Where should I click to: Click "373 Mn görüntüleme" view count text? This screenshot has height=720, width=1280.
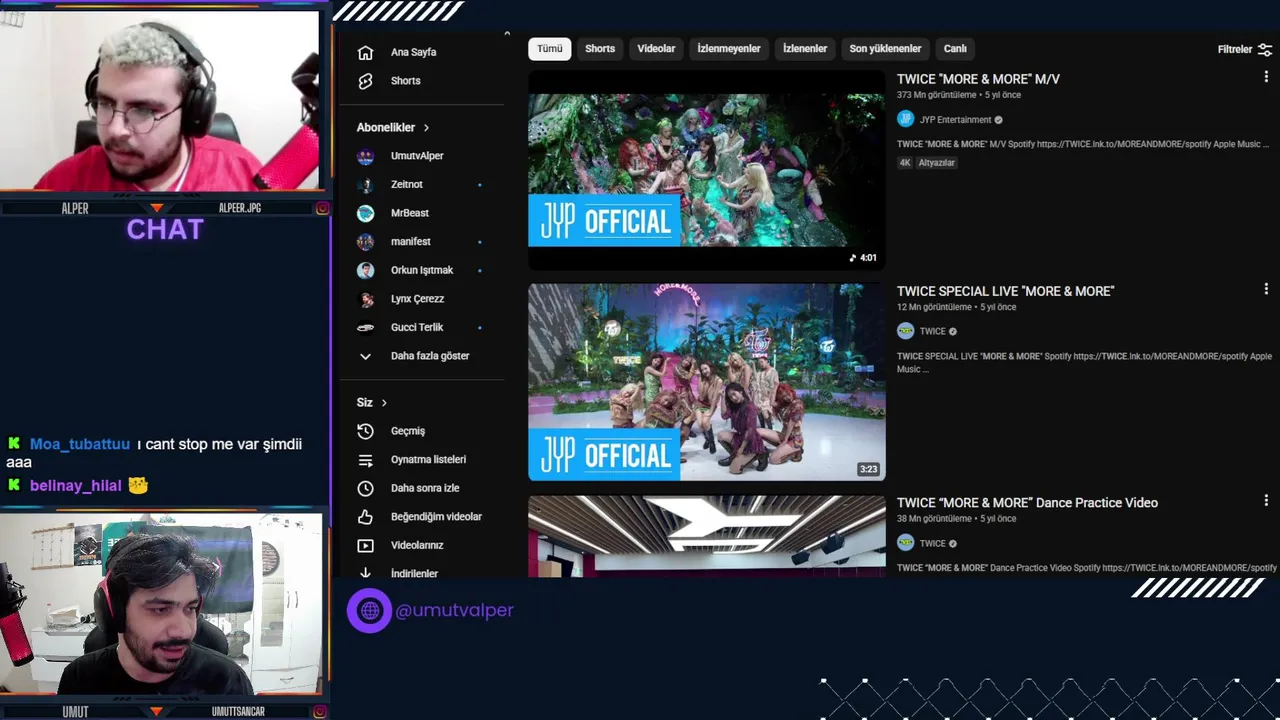(x=936, y=95)
